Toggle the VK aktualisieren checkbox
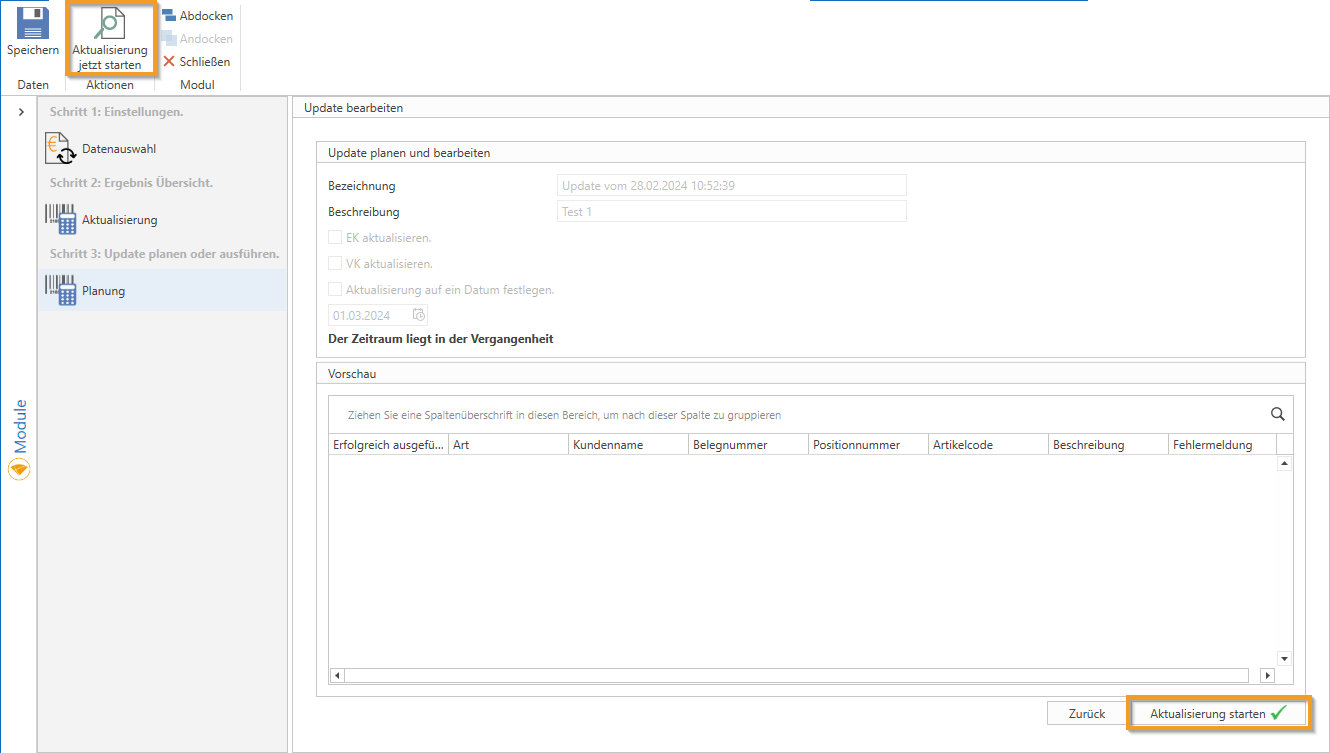The height and width of the screenshot is (753, 1330). [x=335, y=264]
